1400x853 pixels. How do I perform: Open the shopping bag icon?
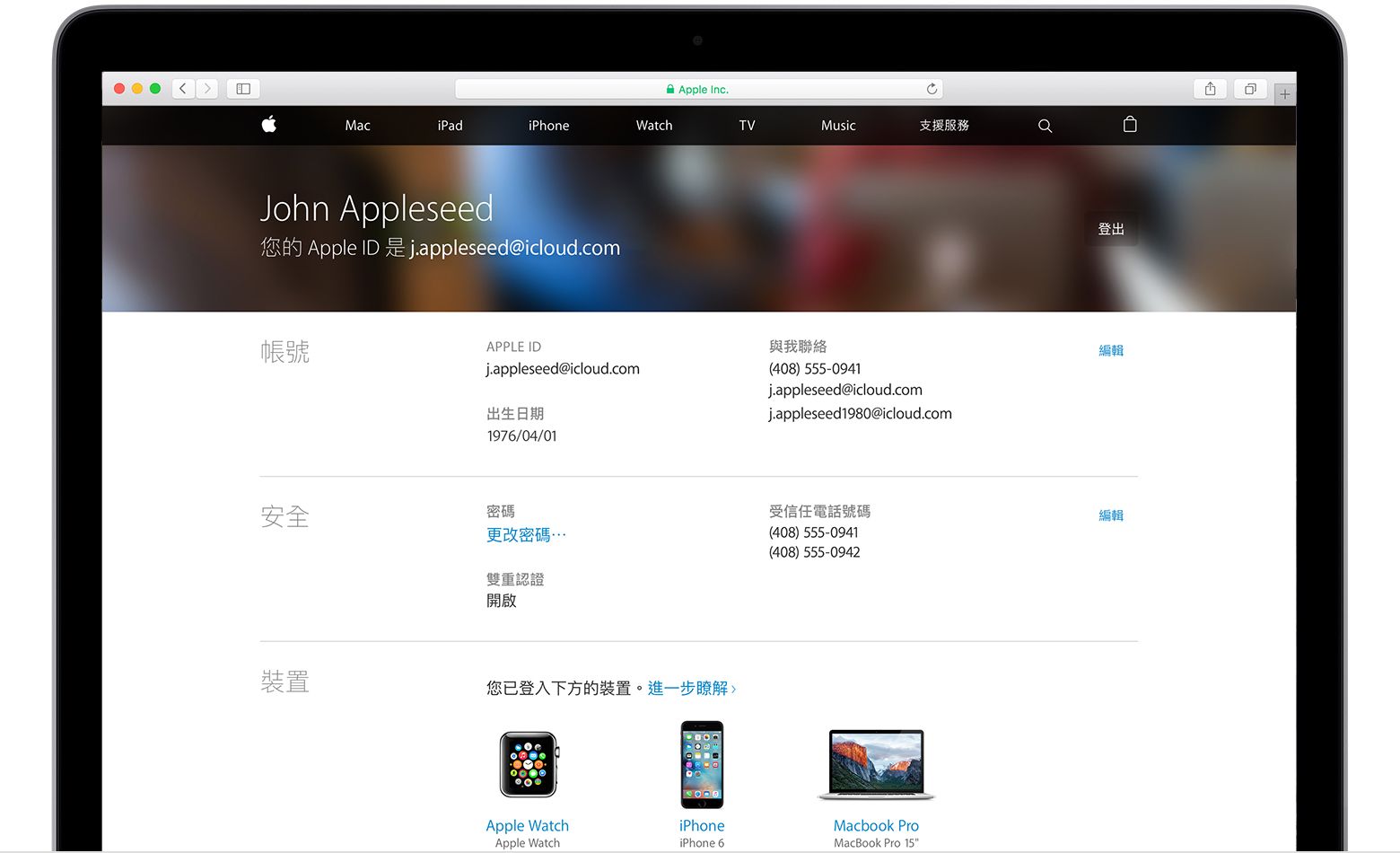pos(1129,125)
